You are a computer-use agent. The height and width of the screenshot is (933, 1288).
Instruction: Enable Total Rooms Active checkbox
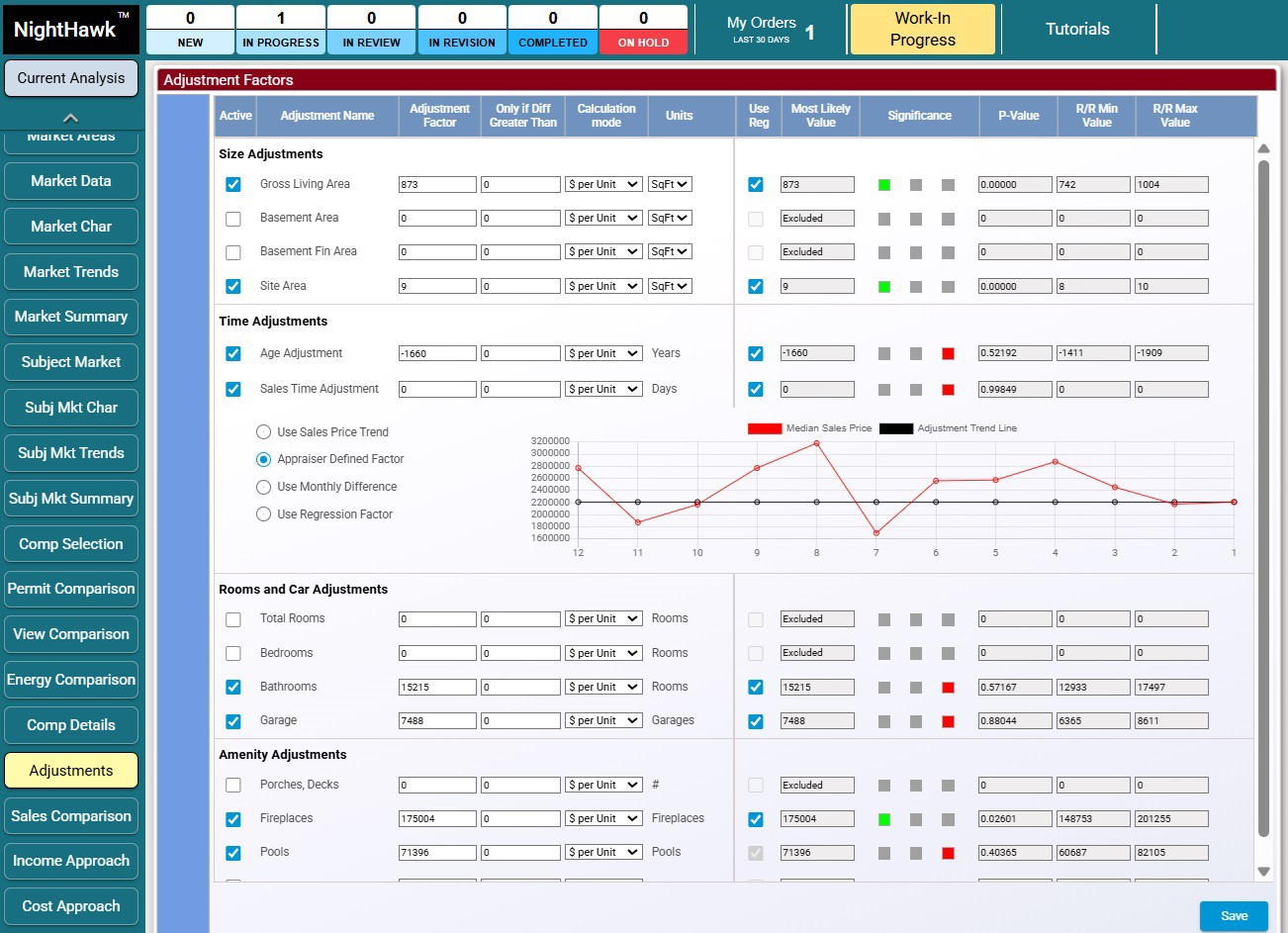233,619
